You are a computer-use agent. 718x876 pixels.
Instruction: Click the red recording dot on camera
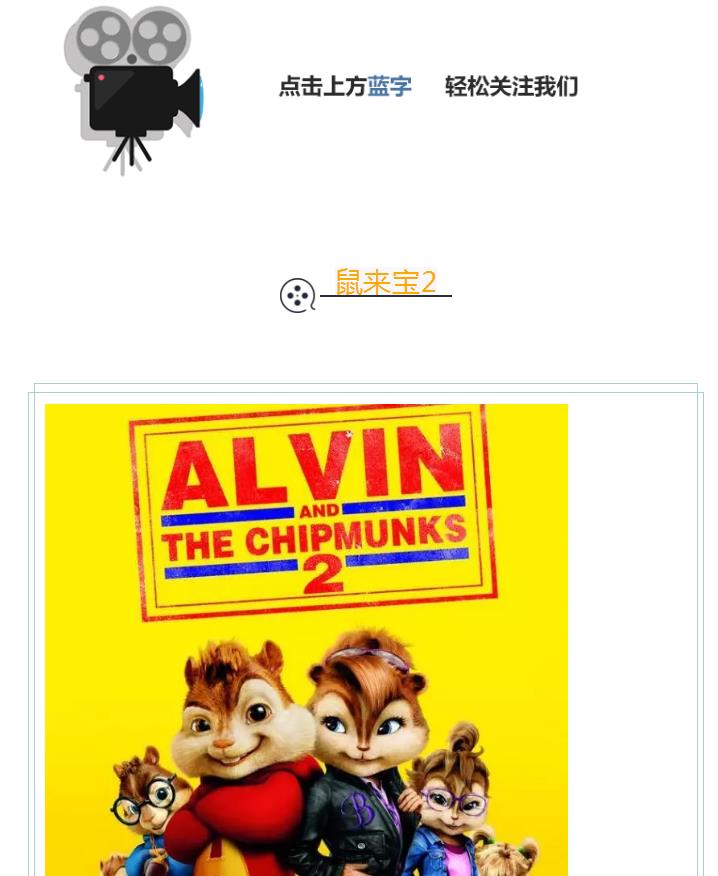click(101, 78)
